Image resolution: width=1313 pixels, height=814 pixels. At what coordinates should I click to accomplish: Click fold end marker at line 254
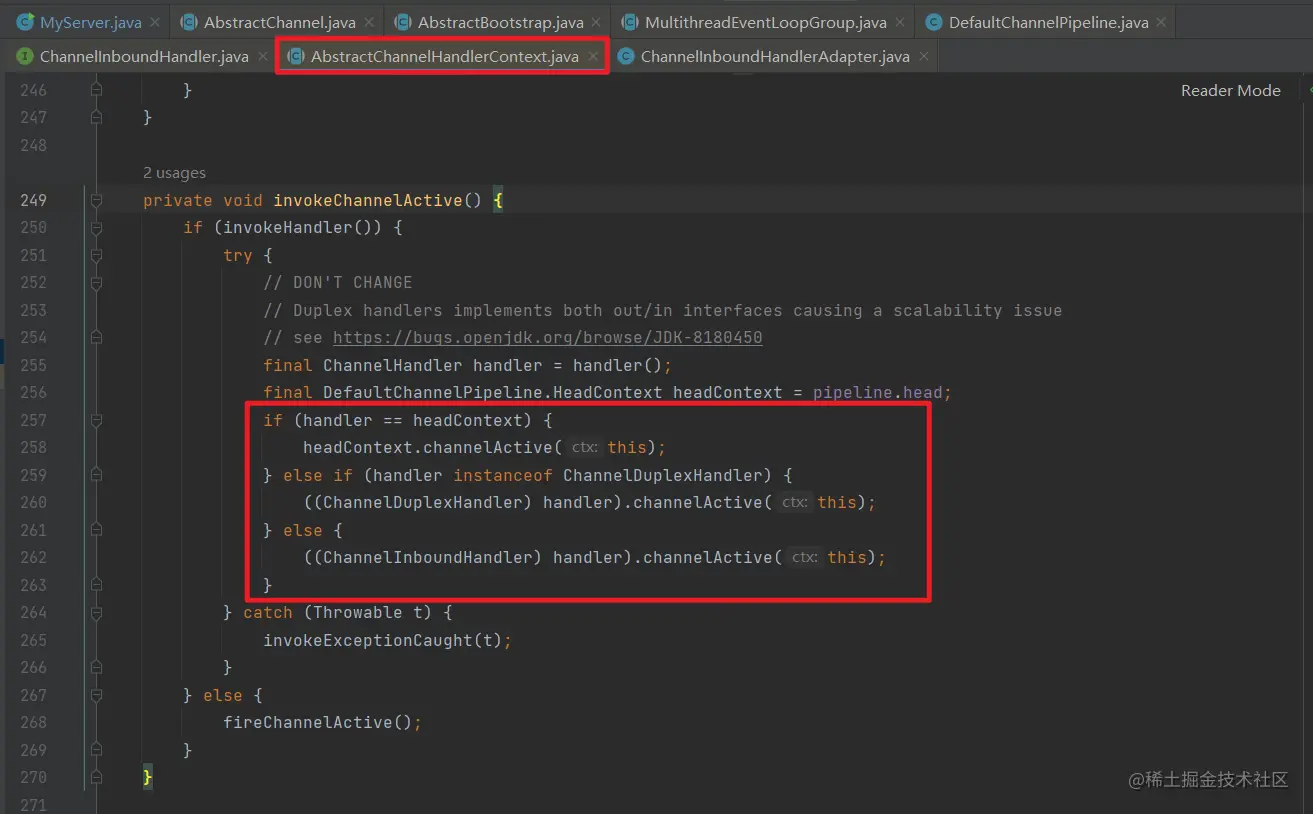(x=97, y=337)
